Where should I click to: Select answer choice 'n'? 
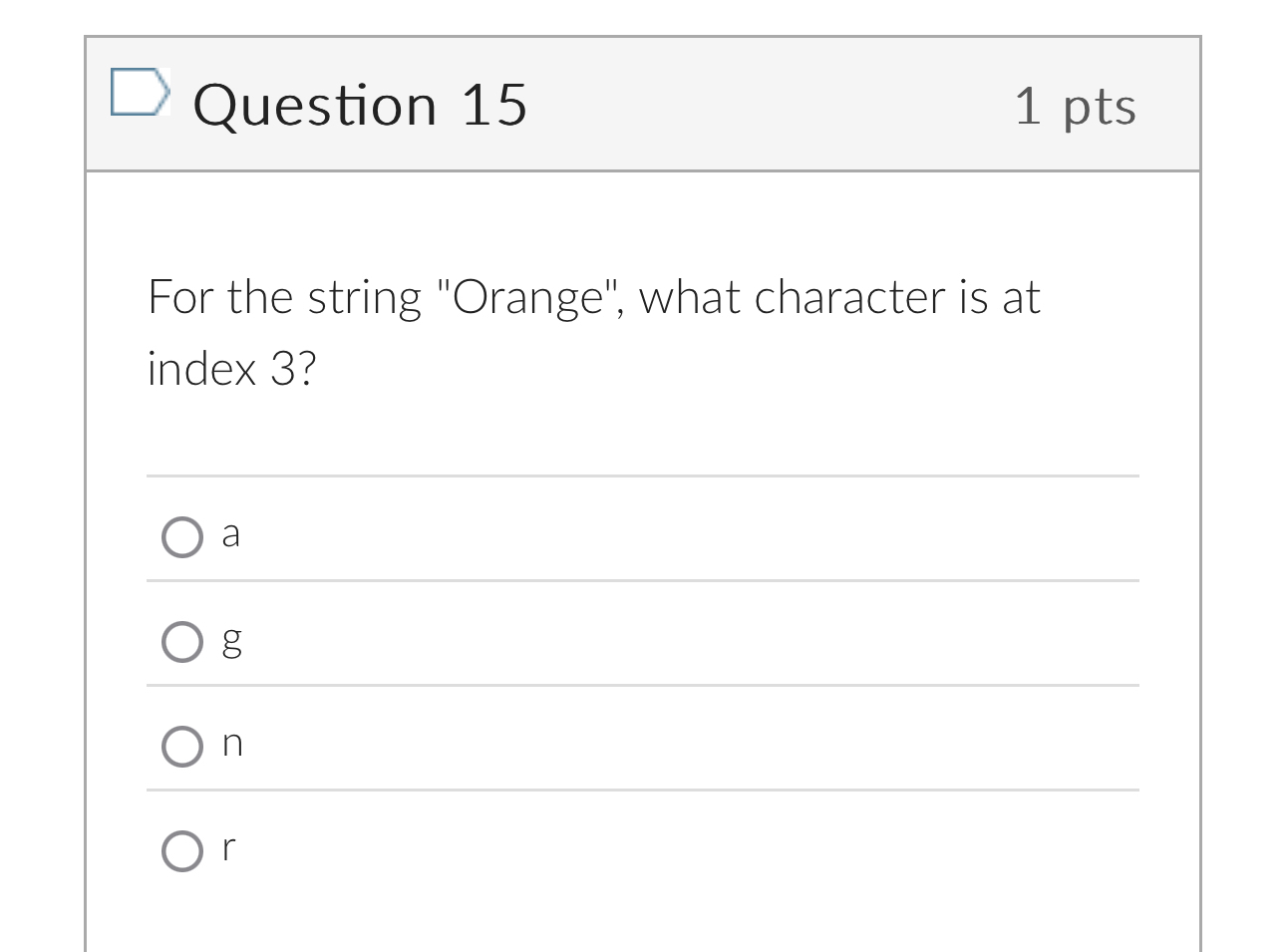(182, 747)
